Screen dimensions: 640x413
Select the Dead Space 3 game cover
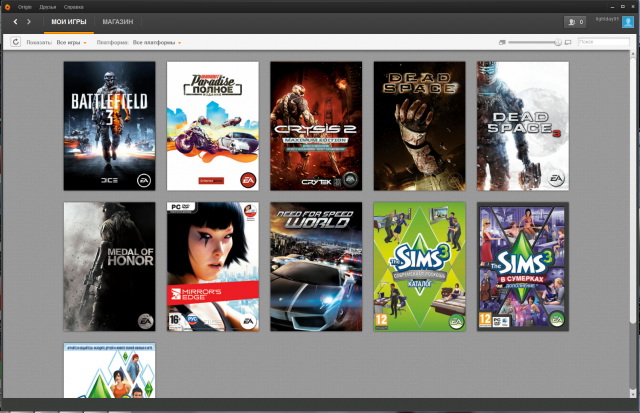coord(523,126)
